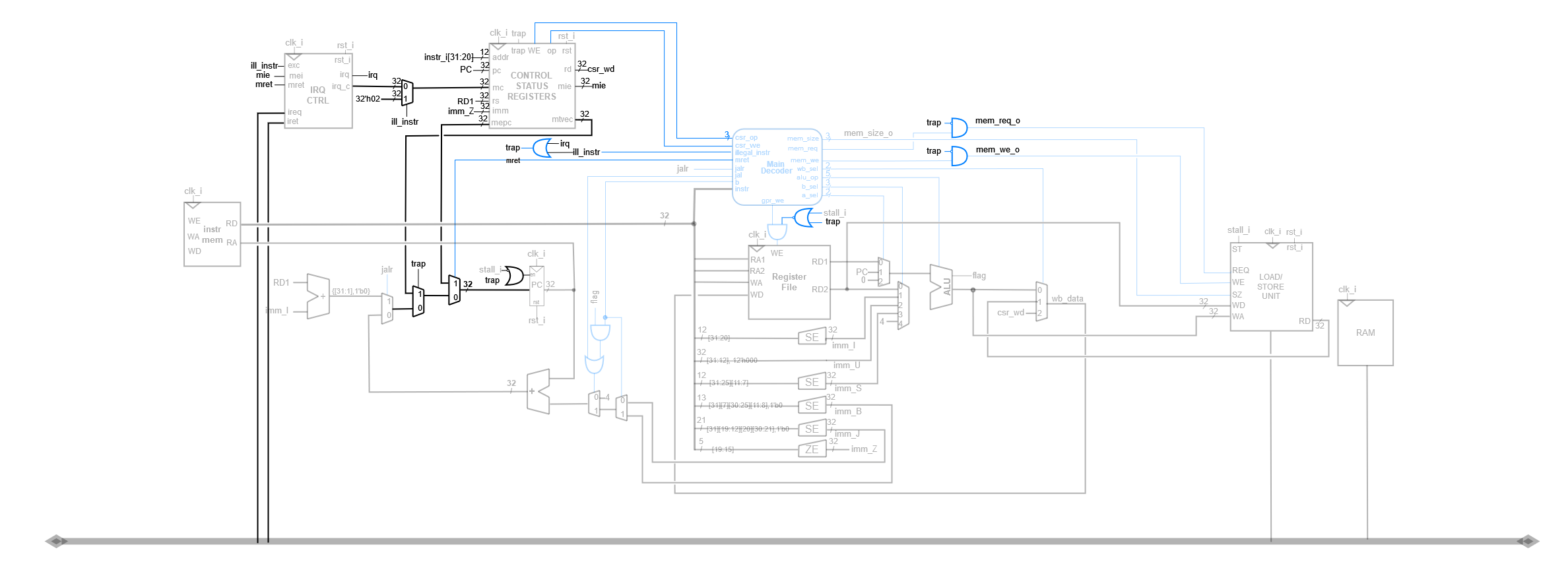Click the SE block producing imm_B
This screenshot has width=1568, height=570.
point(812,406)
